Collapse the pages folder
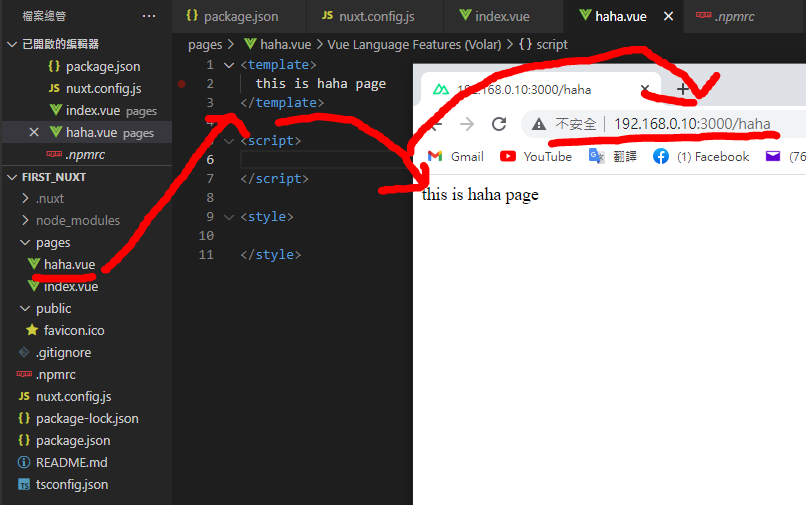 tap(52, 242)
